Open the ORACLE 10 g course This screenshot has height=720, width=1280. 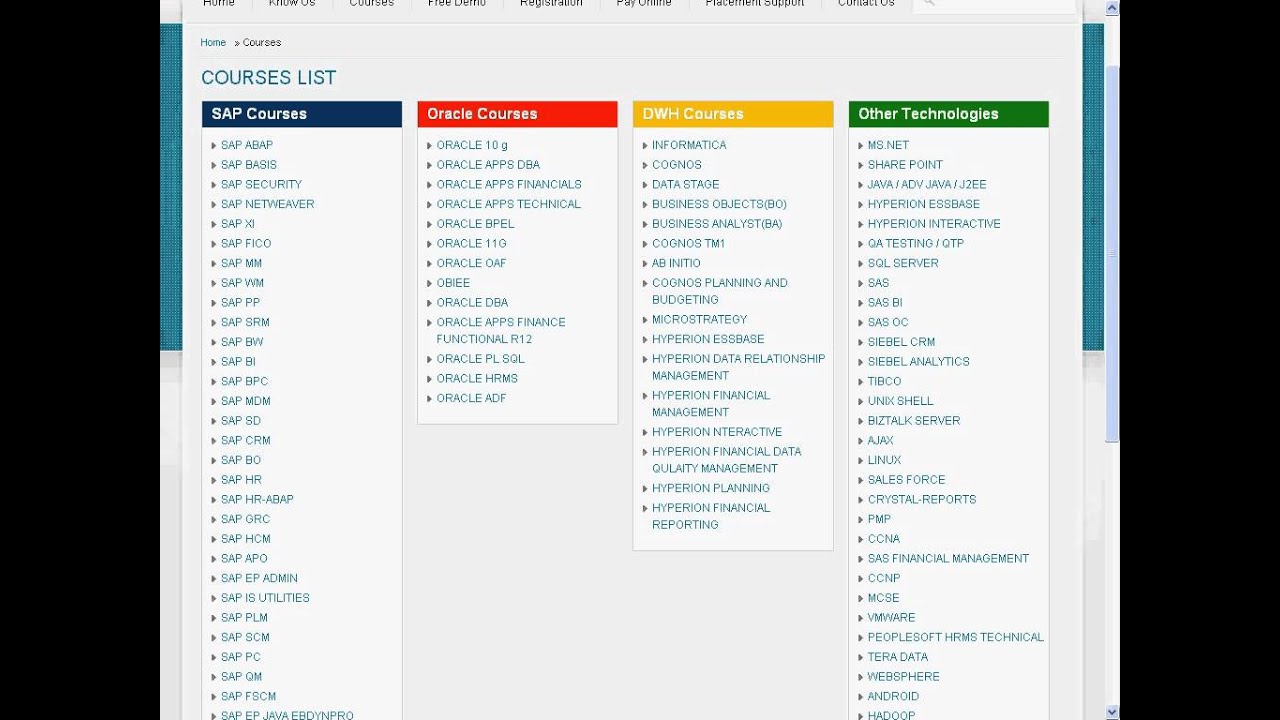pyautogui.click(x=472, y=145)
